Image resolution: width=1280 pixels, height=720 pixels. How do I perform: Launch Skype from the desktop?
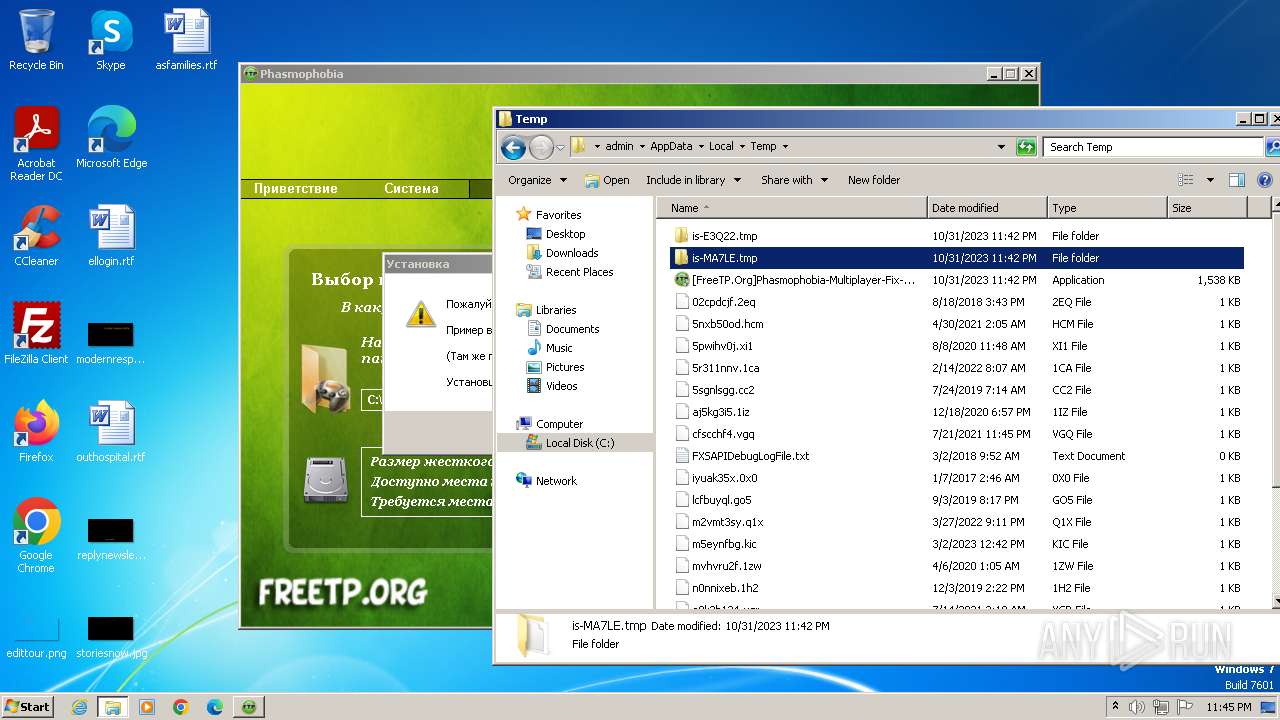110,40
